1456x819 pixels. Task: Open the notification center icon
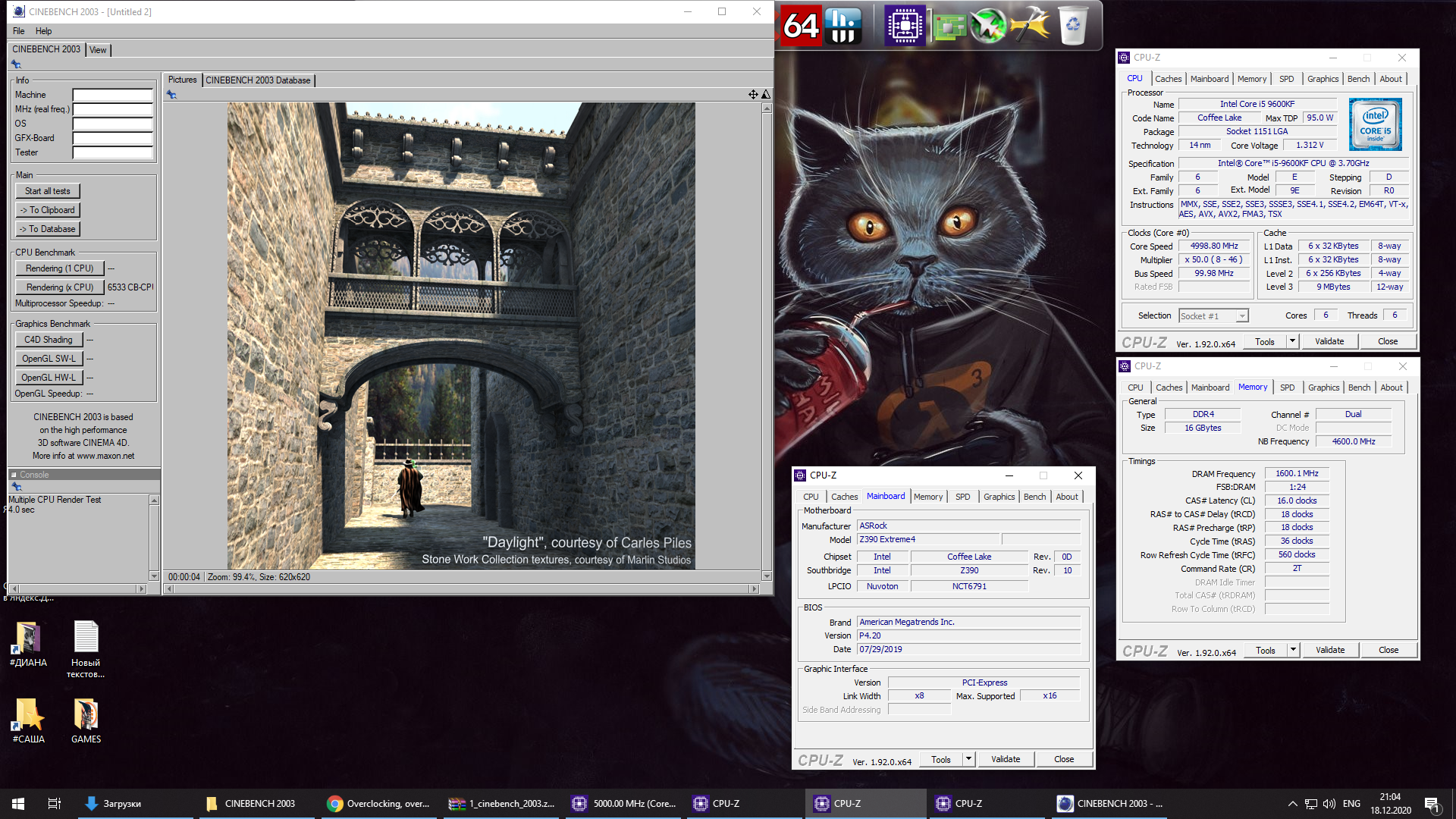click(1432, 804)
